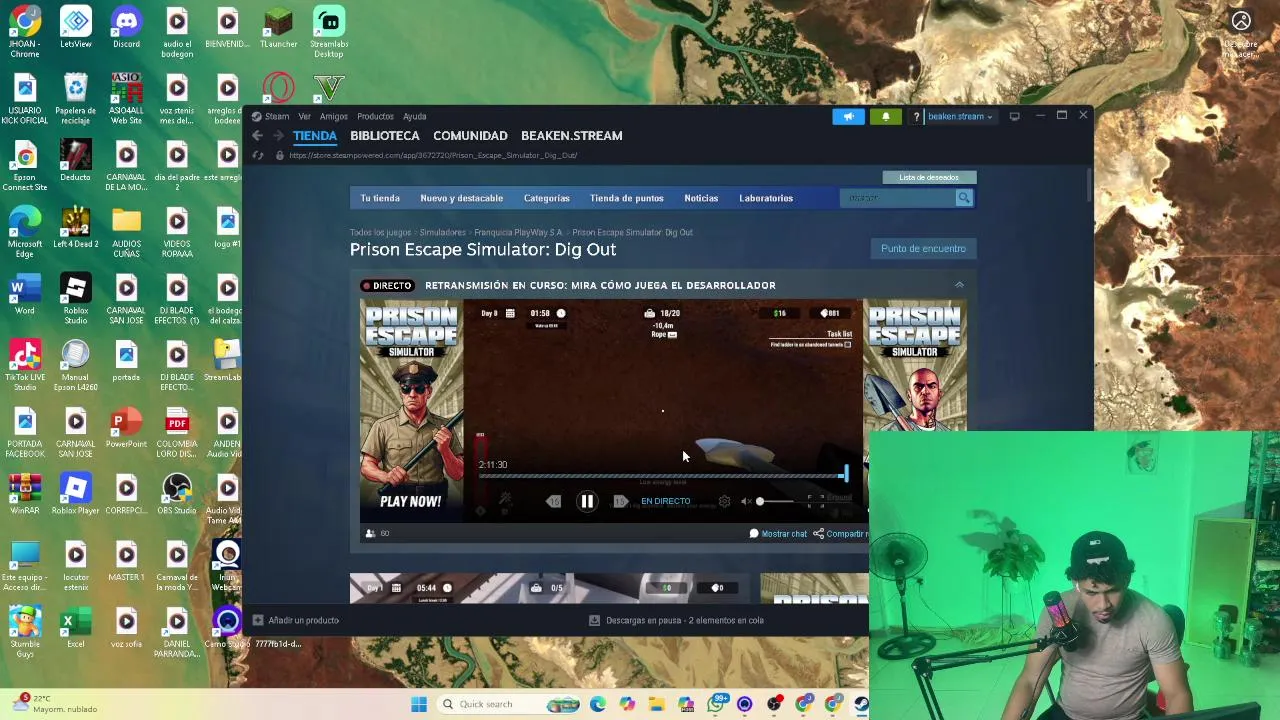
Task: Open Steam help question mark
Action: pos(916,117)
